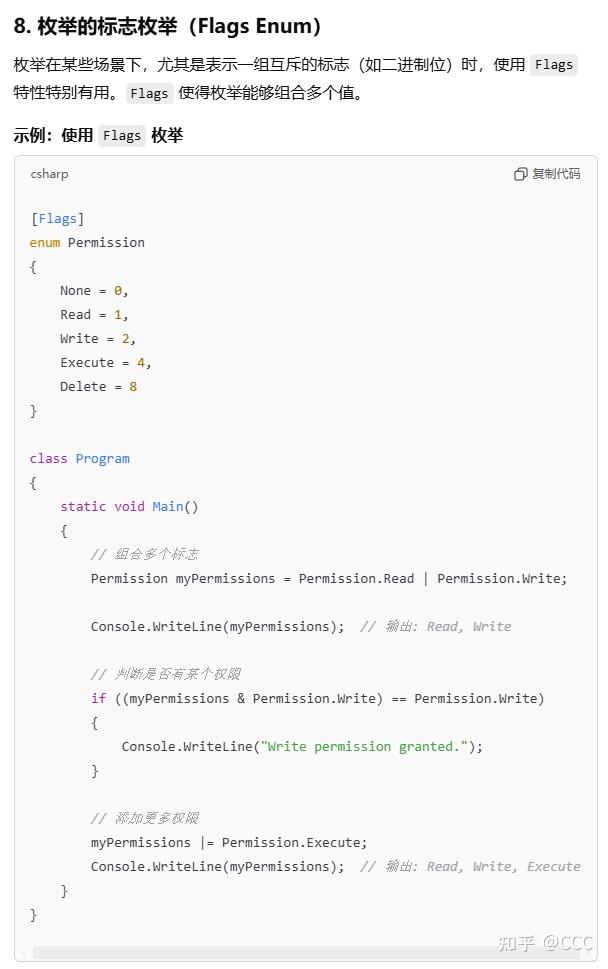
Task: Click the None = 0 enum member
Action: tap(94, 290)
